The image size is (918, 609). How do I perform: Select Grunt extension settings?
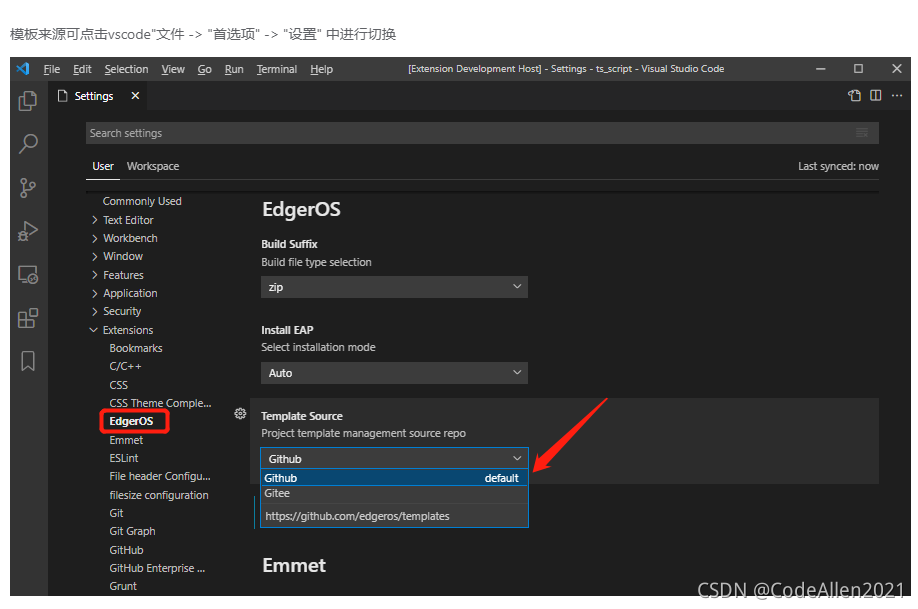coord(123,587)
